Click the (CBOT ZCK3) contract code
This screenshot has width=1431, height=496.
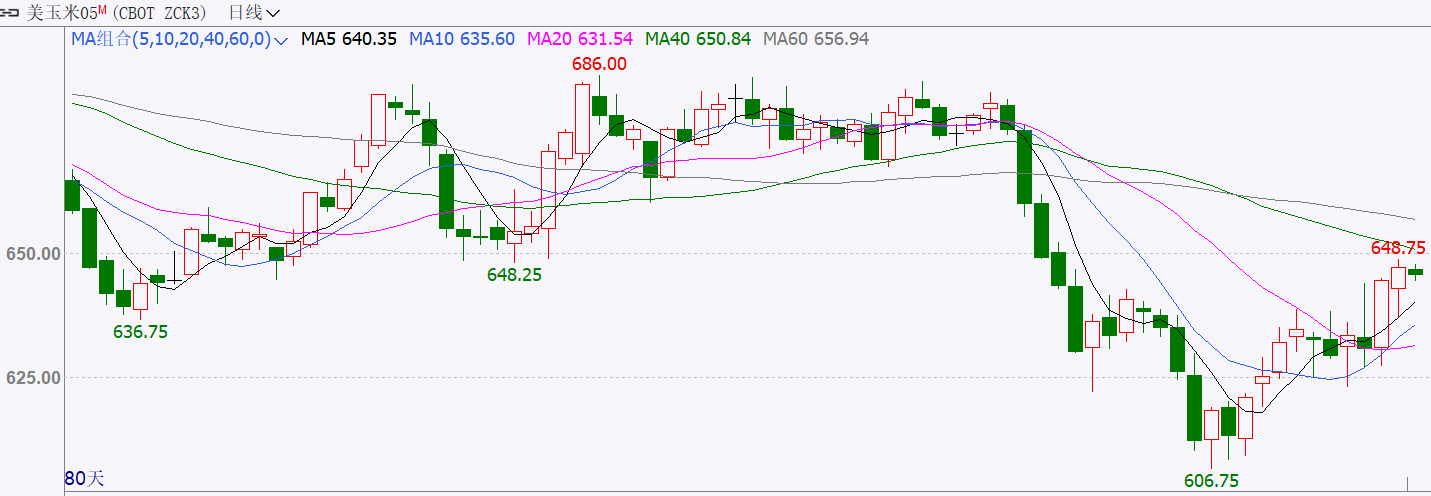pos(159,13)
